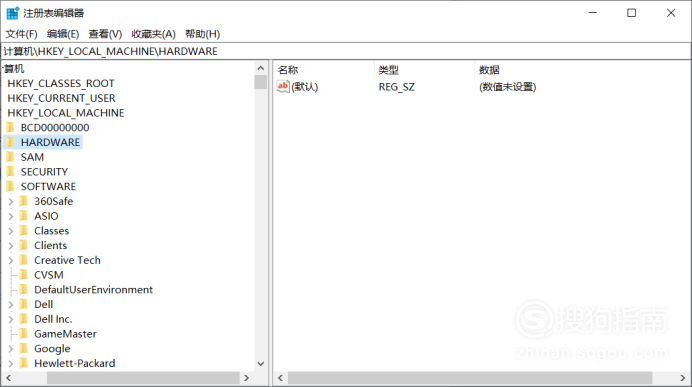
Task: Click the REG_SZ type cell
Action: (397, 87)
